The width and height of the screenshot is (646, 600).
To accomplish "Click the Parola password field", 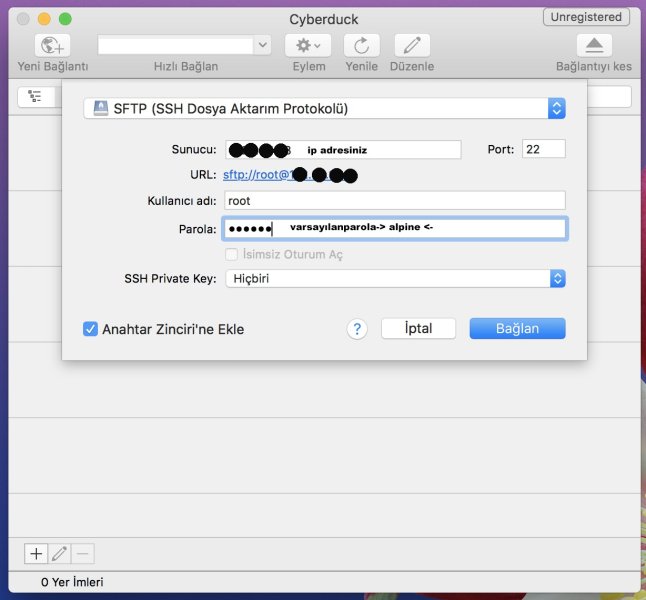I will click(395, 229).
